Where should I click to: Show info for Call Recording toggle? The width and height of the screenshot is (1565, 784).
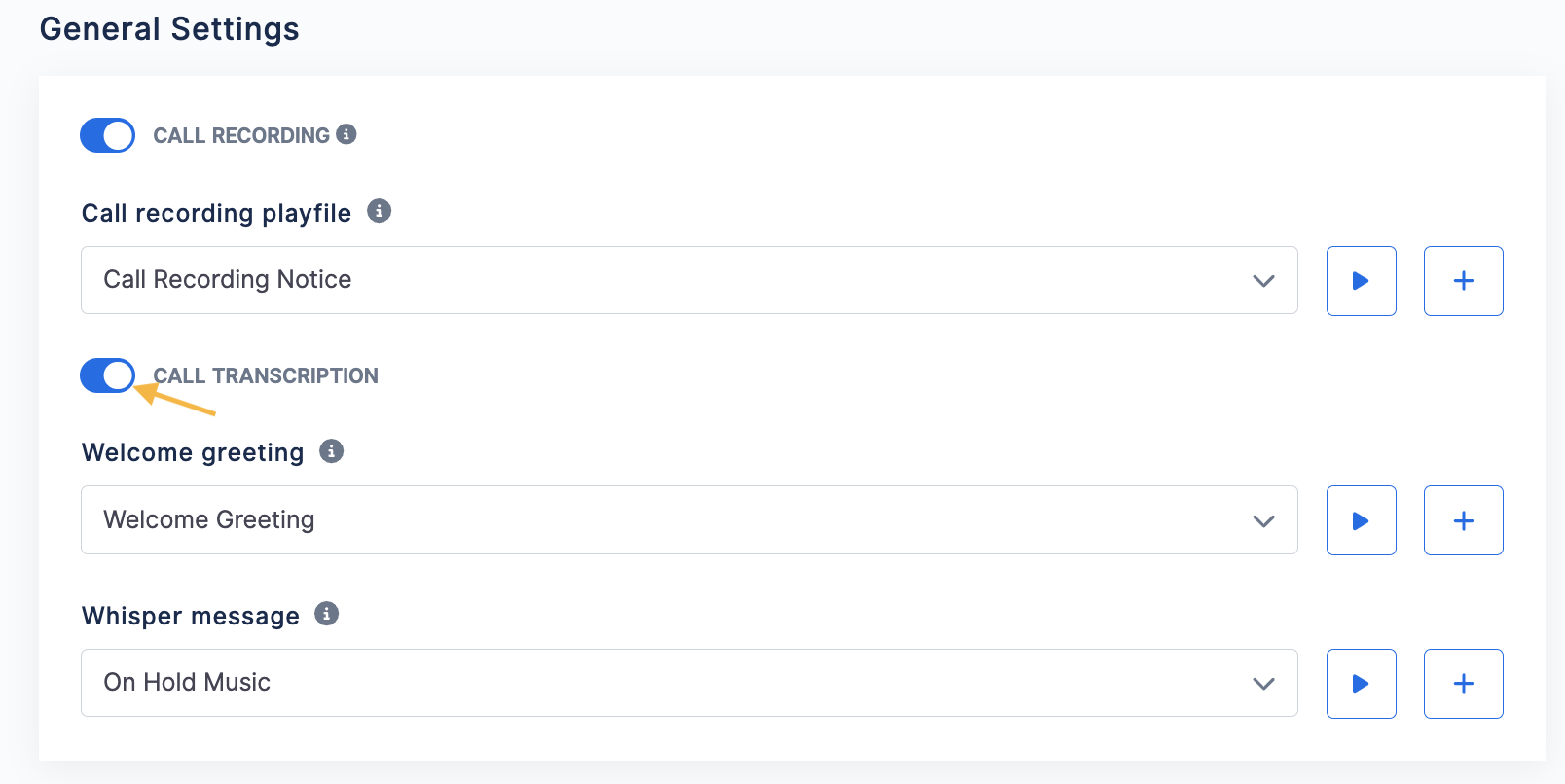346,134
